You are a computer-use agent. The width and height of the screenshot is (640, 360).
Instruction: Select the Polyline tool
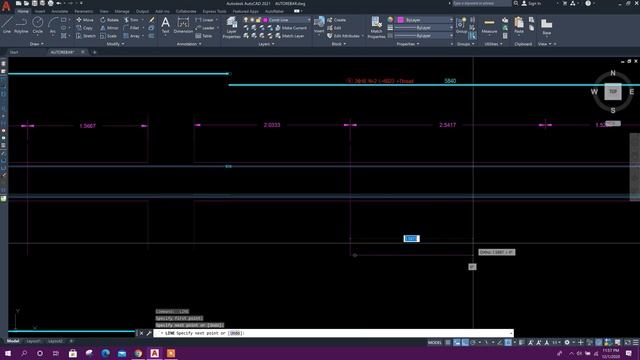pos(21,25)
